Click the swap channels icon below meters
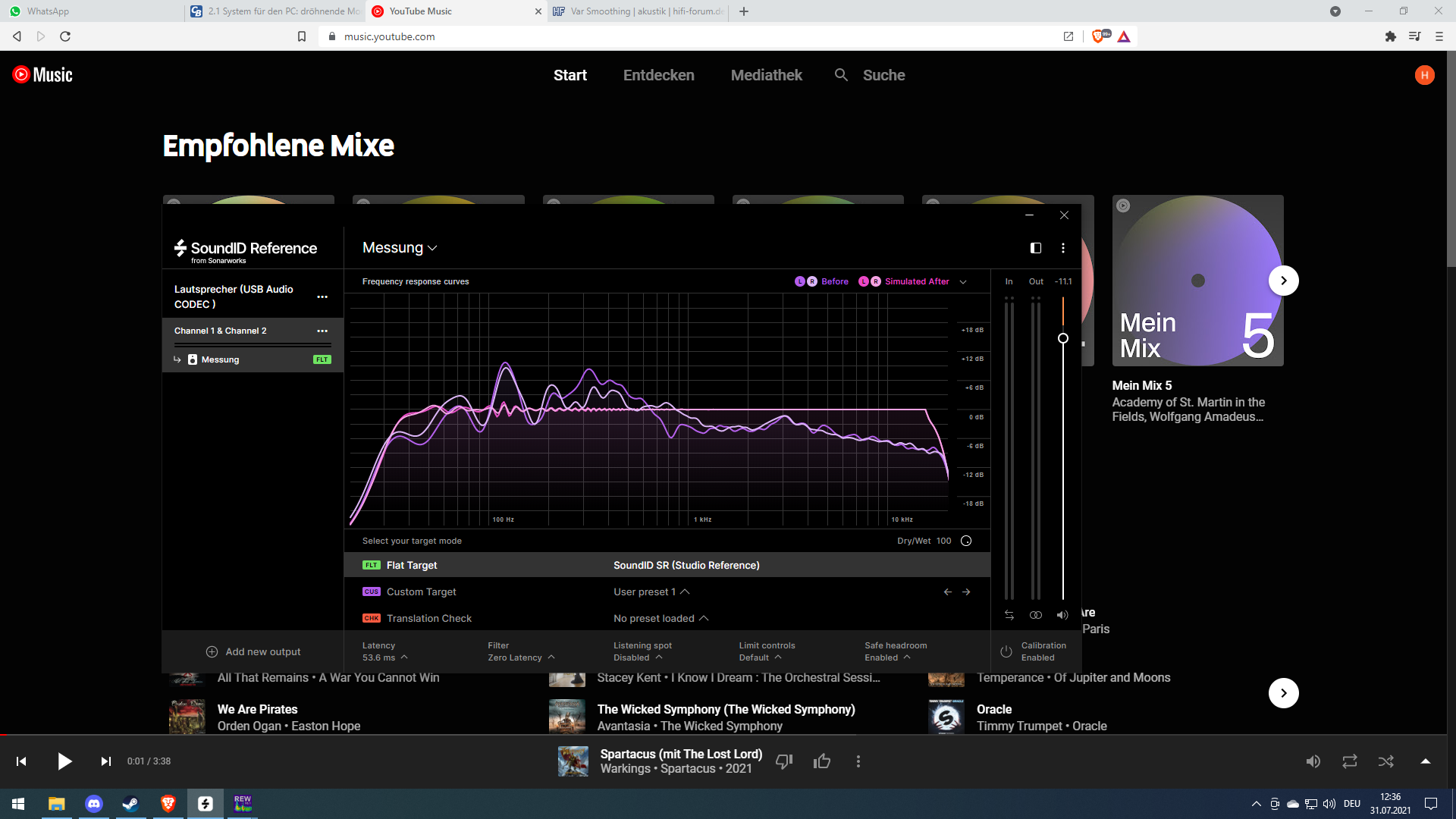1456x819 pixels. [1009, 615]
